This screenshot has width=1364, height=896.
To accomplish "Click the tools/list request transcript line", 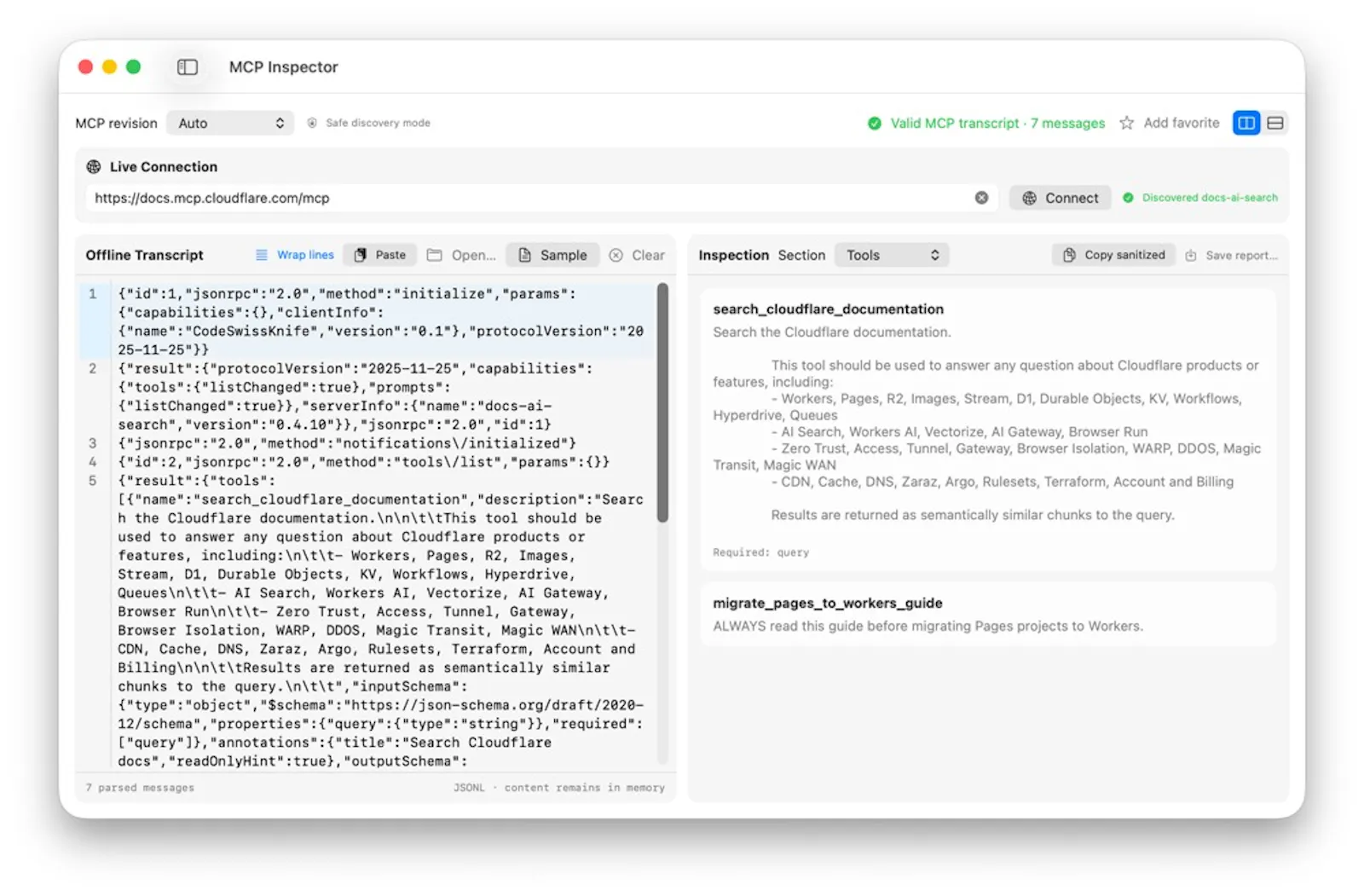I will tap(364, 463).
